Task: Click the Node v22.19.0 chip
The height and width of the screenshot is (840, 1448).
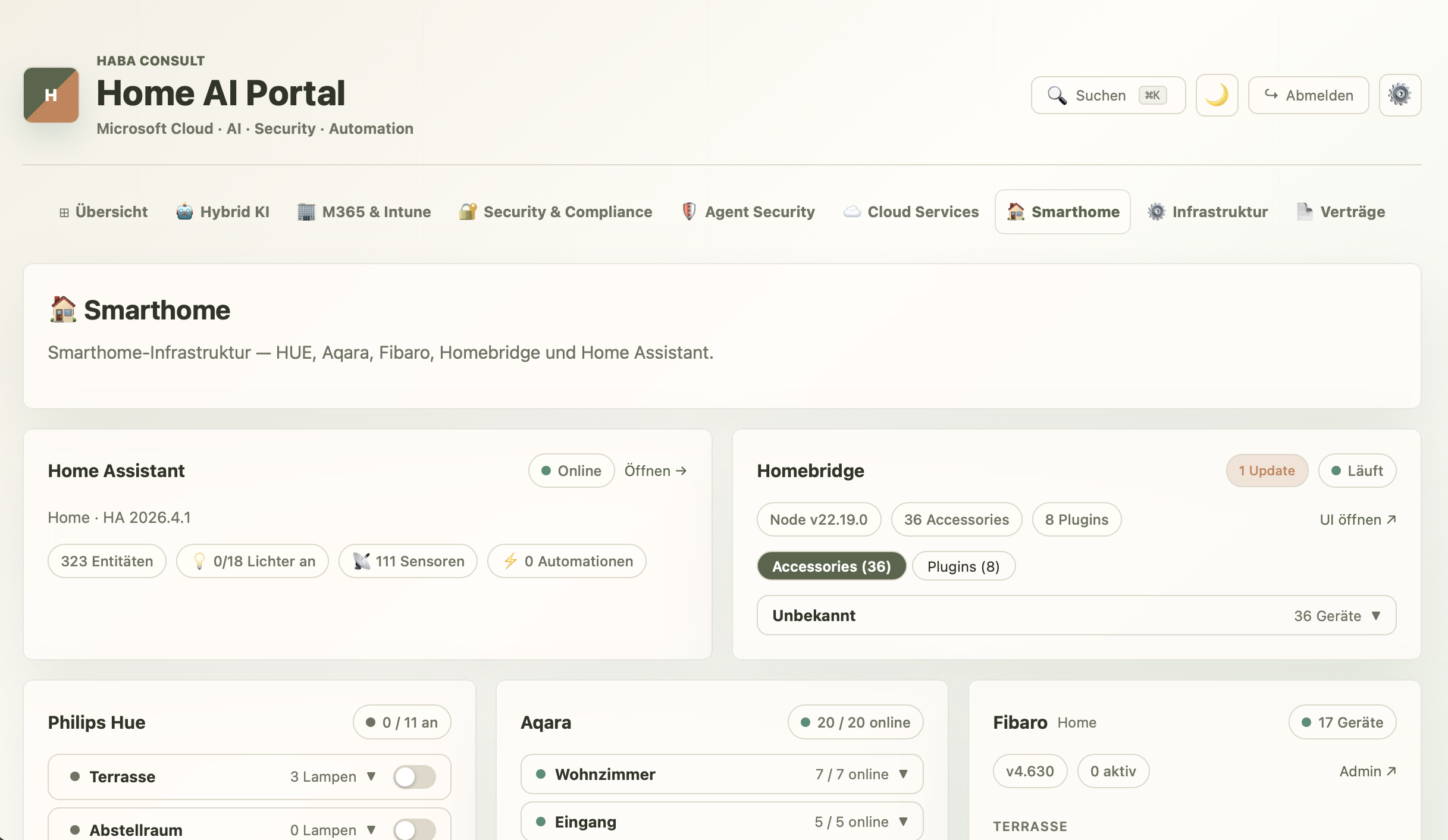Action: pyautogui.click(x=819, y=519)
